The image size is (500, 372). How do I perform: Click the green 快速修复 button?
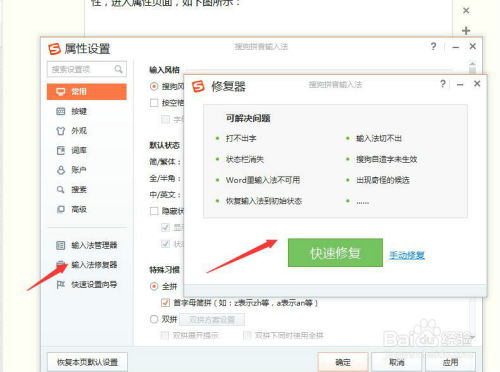tap(335, 253)
